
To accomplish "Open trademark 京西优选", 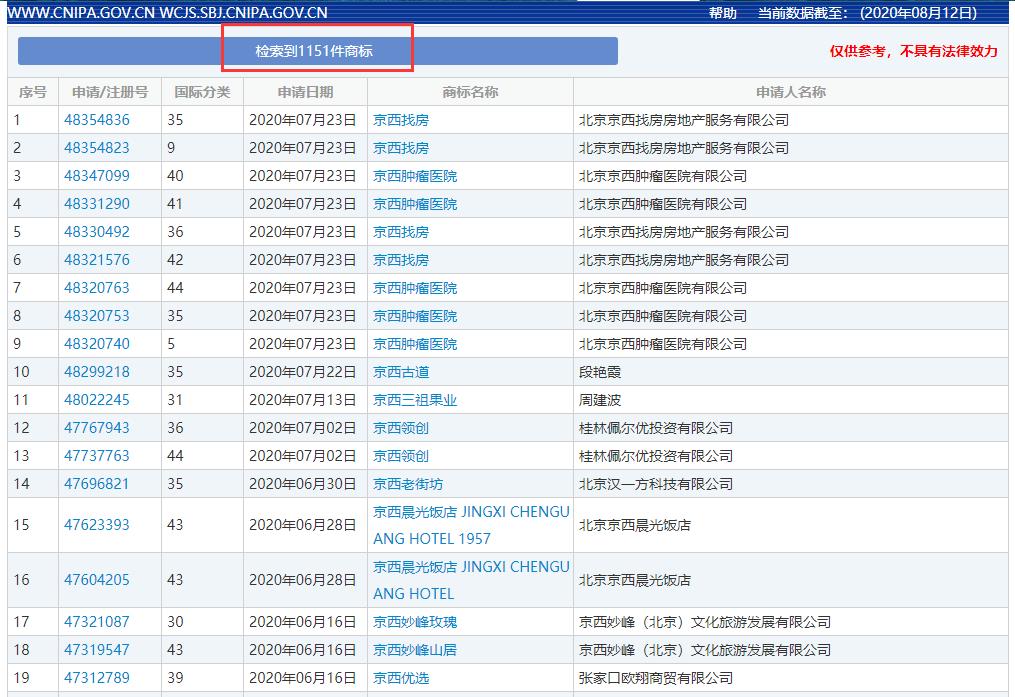I will click(x=401, y=678).
